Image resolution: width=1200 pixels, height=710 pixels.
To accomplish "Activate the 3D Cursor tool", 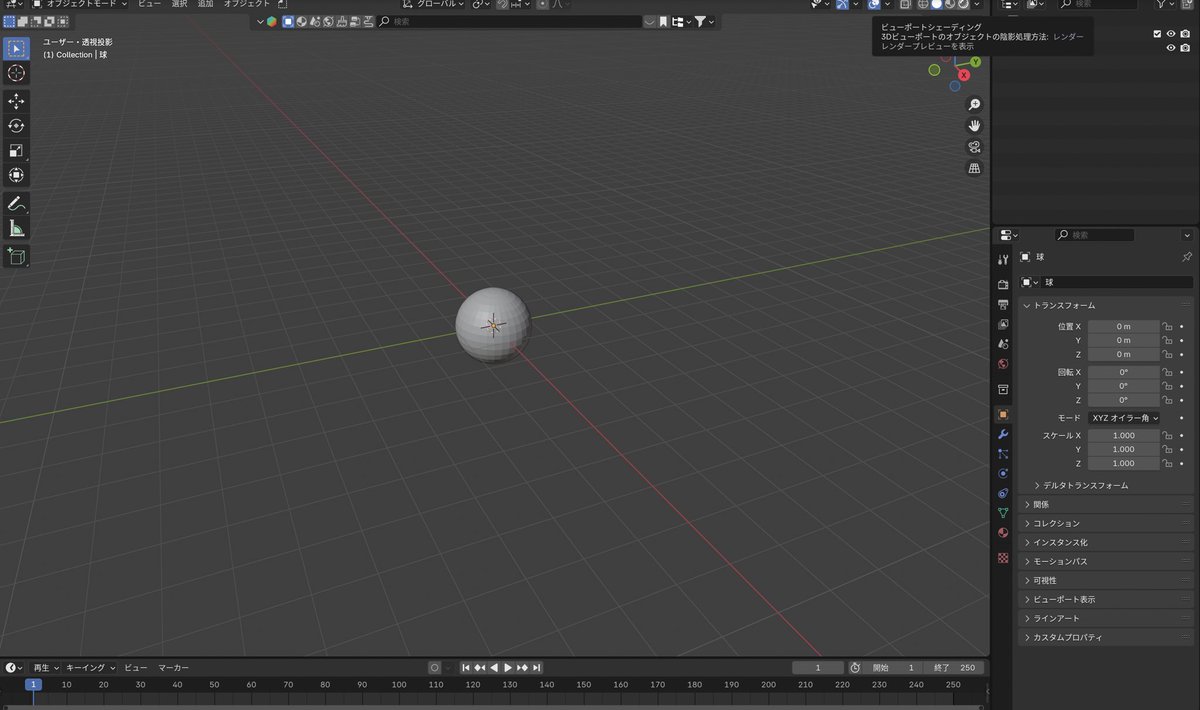I will point(16,73).
